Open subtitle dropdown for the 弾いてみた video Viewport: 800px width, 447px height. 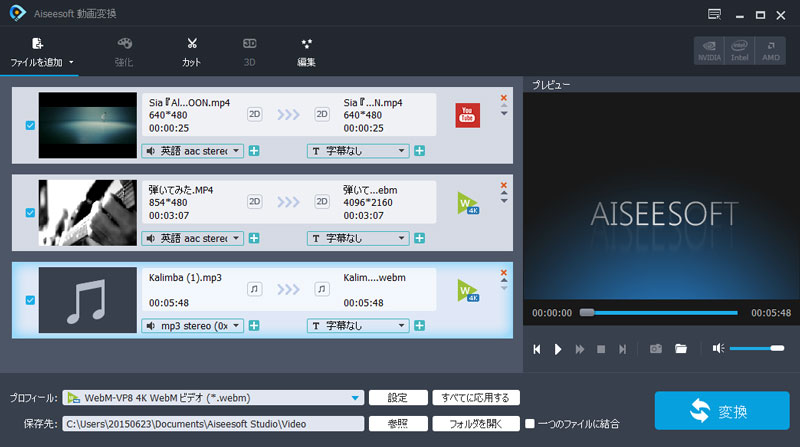coord(358,238)
